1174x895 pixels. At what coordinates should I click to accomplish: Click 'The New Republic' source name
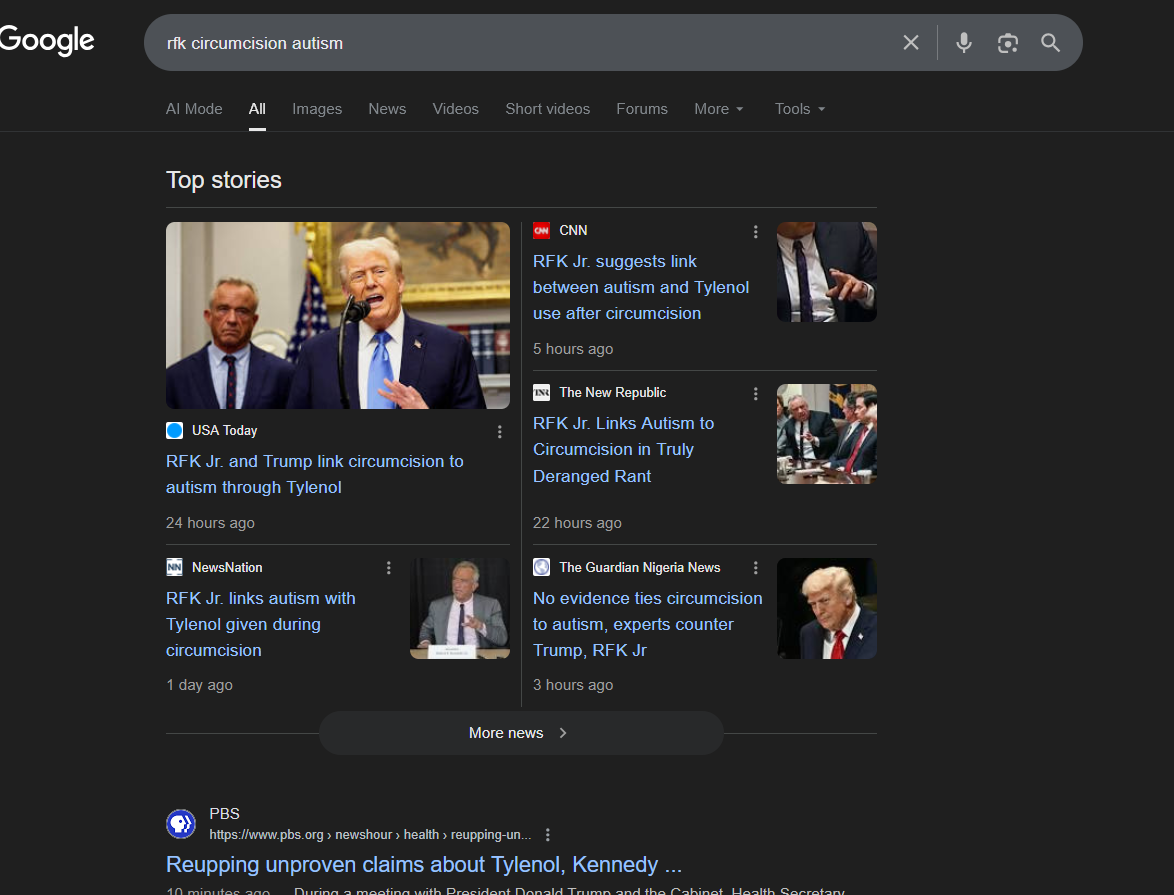(x=612, y=392)
